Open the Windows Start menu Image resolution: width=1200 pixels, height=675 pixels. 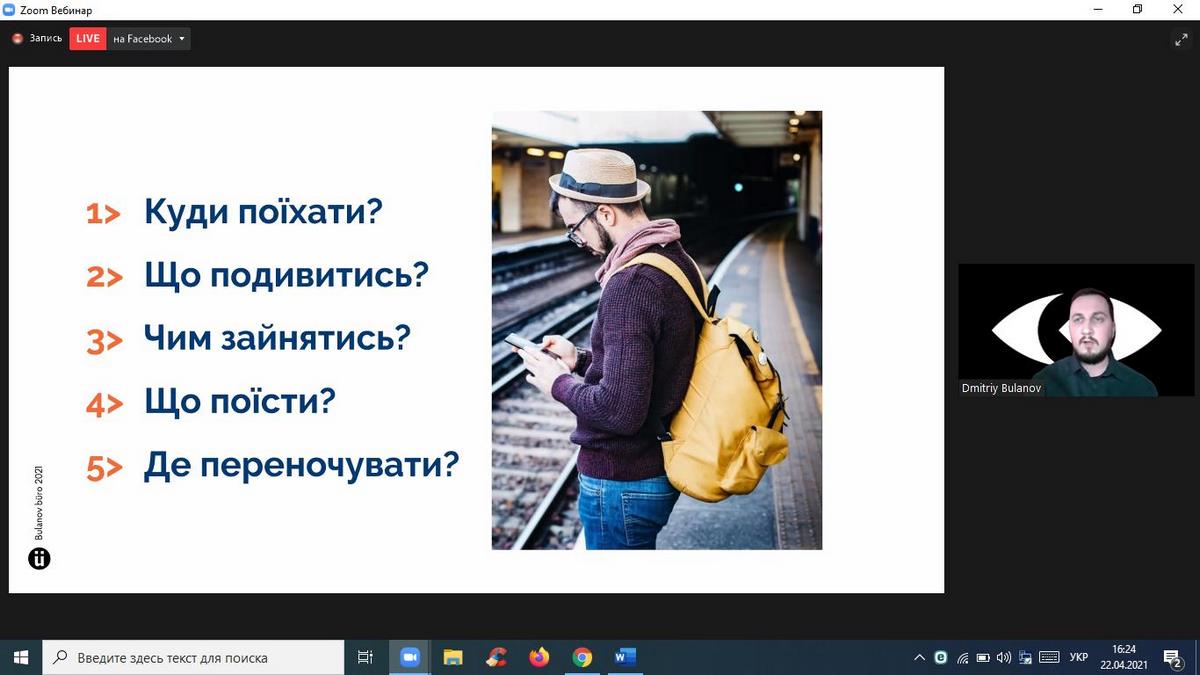[x=21, y=657]
